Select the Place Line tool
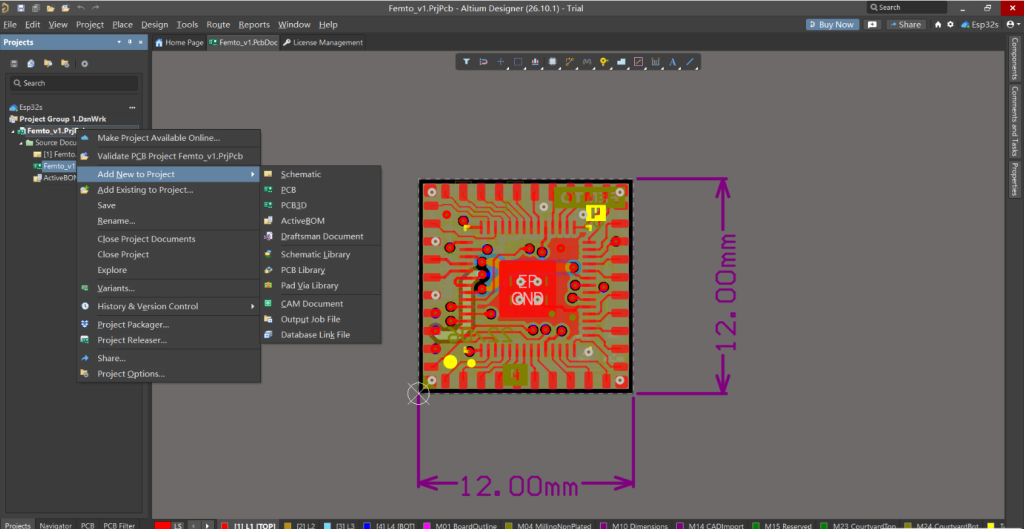Image resolution: width=1024 pixels, height=529 pixels. pos(690,61)
